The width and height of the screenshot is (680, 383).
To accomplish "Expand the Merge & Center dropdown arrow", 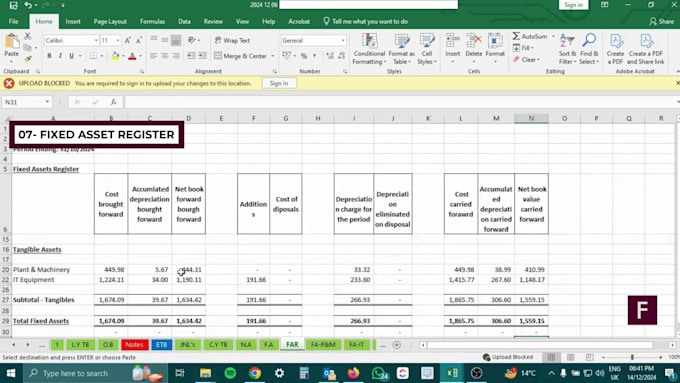I will [273, 56].
